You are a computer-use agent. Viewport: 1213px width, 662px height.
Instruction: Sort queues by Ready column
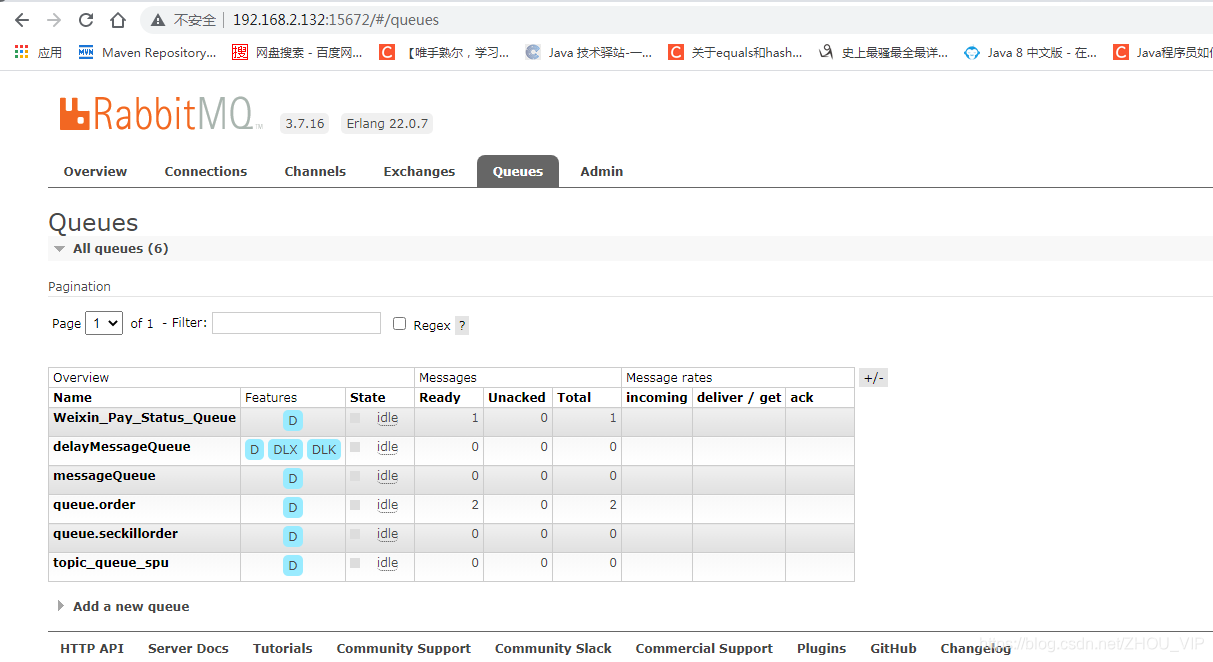coord(440,397)
